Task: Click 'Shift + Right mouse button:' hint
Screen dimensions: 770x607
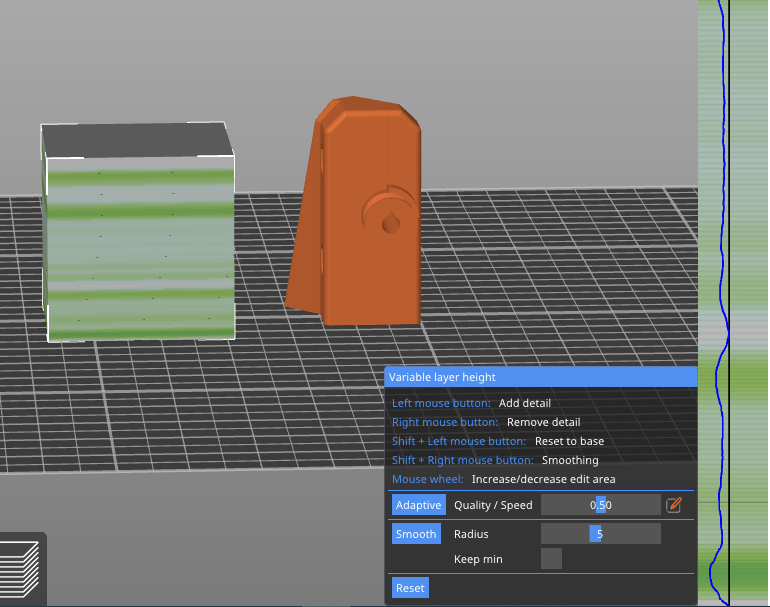Action: click(x=463, y=460)
